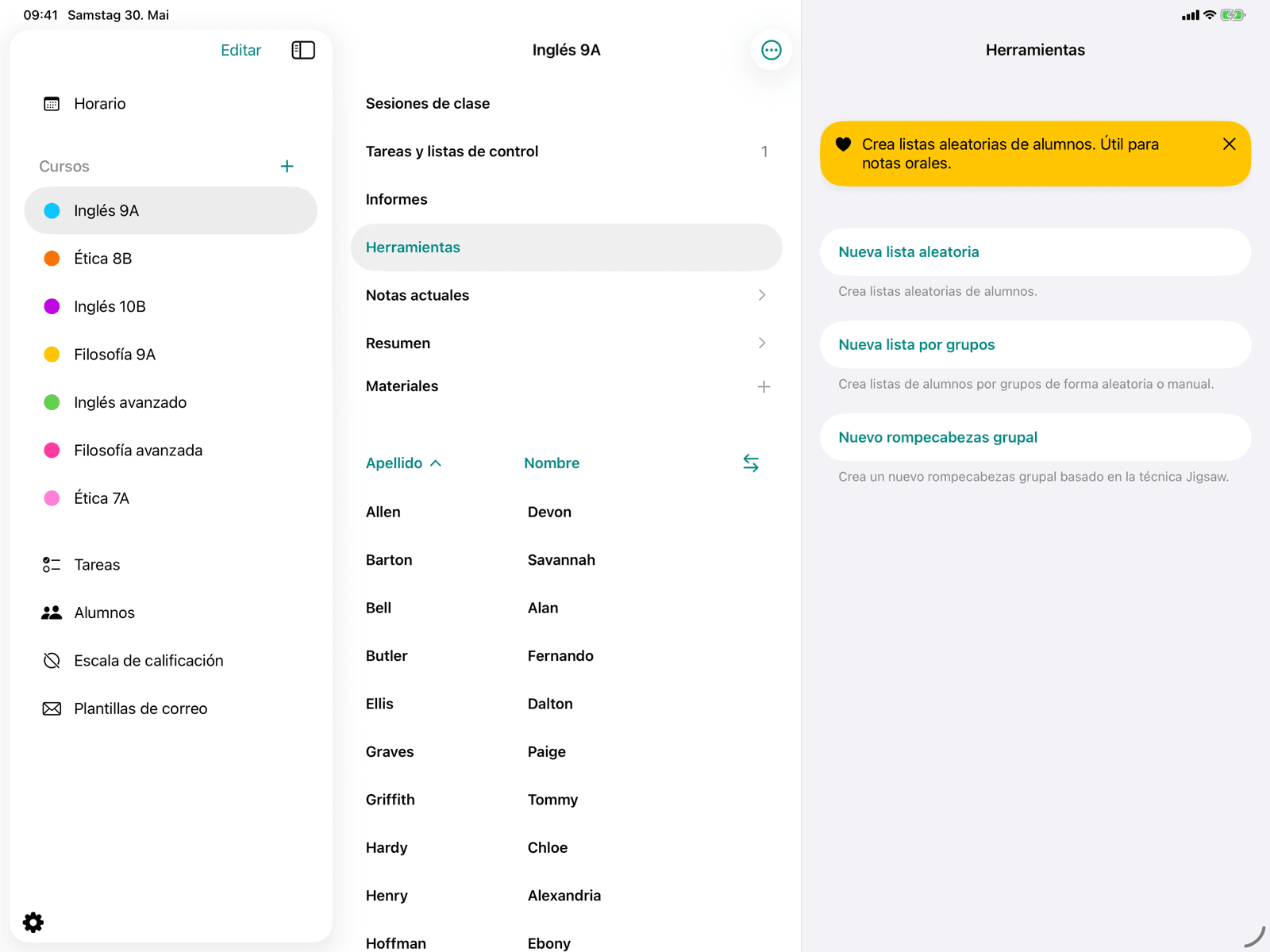Select Herramientas menu item

click(x=567, y=248)
